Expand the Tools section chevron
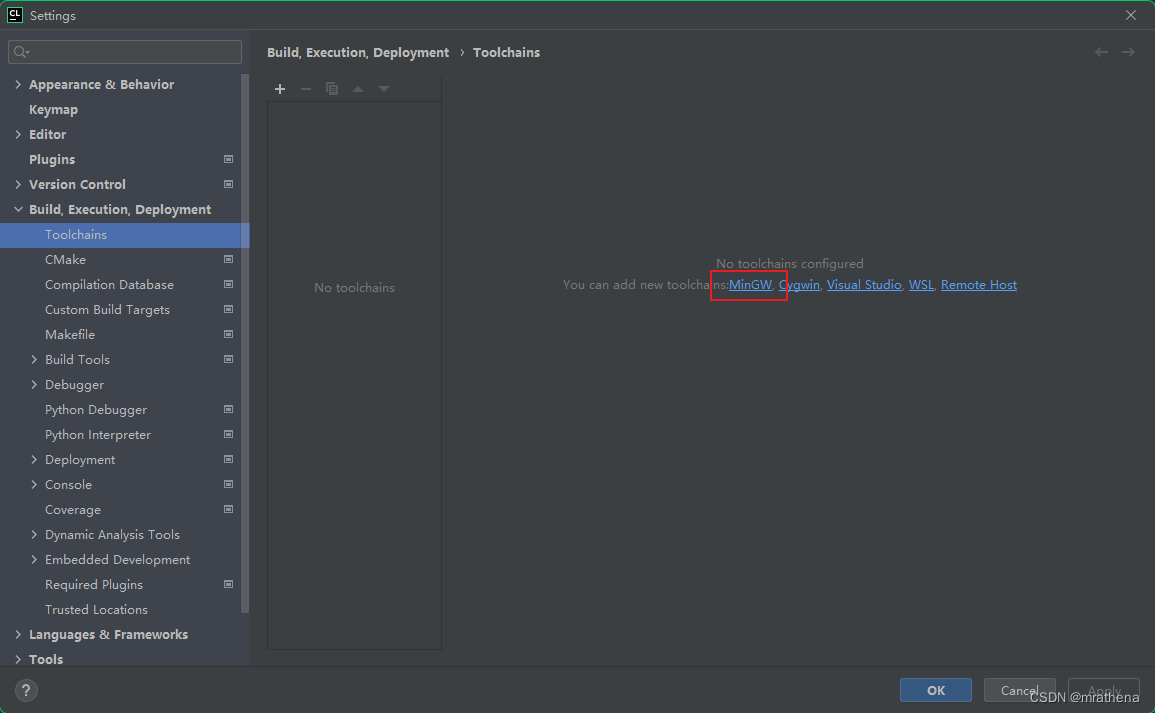 (x=18, y=660)
